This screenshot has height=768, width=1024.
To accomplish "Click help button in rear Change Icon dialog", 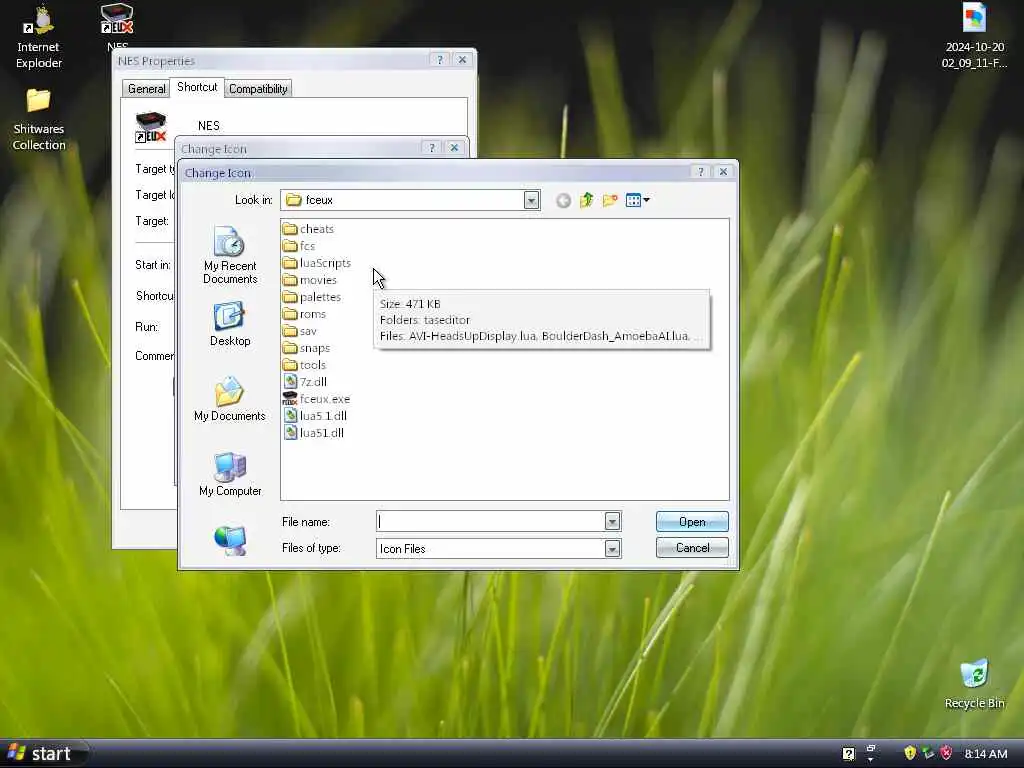I will point(432,148).
